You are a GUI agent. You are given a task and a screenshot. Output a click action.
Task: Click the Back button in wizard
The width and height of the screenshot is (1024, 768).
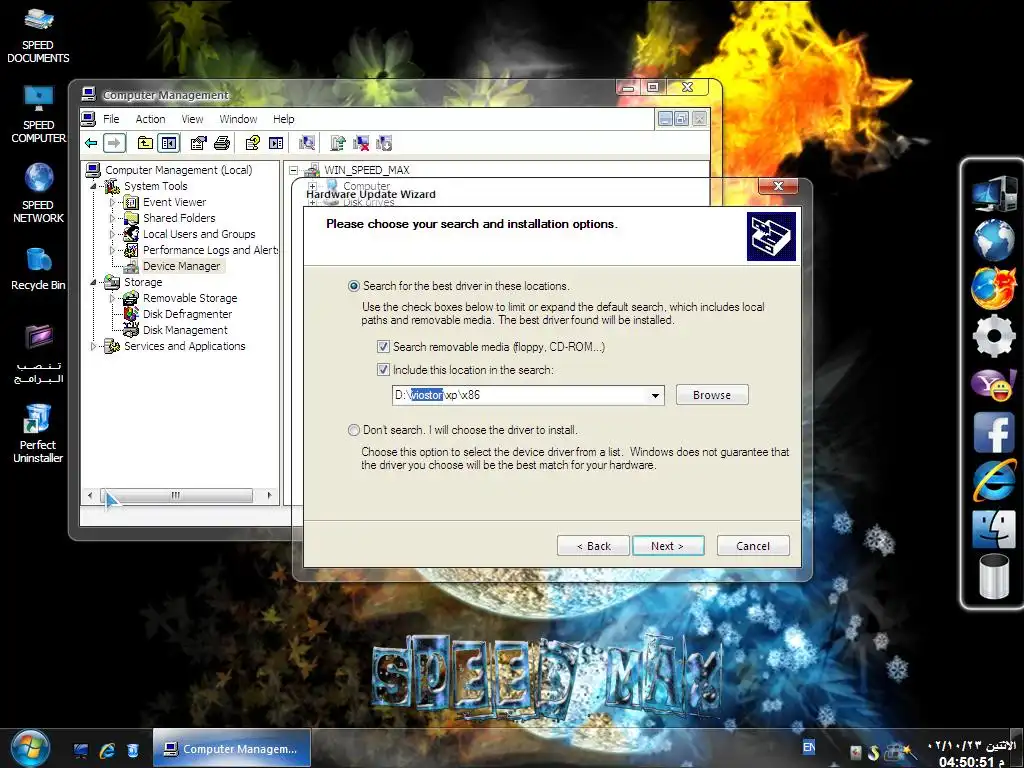click(593, 546)
